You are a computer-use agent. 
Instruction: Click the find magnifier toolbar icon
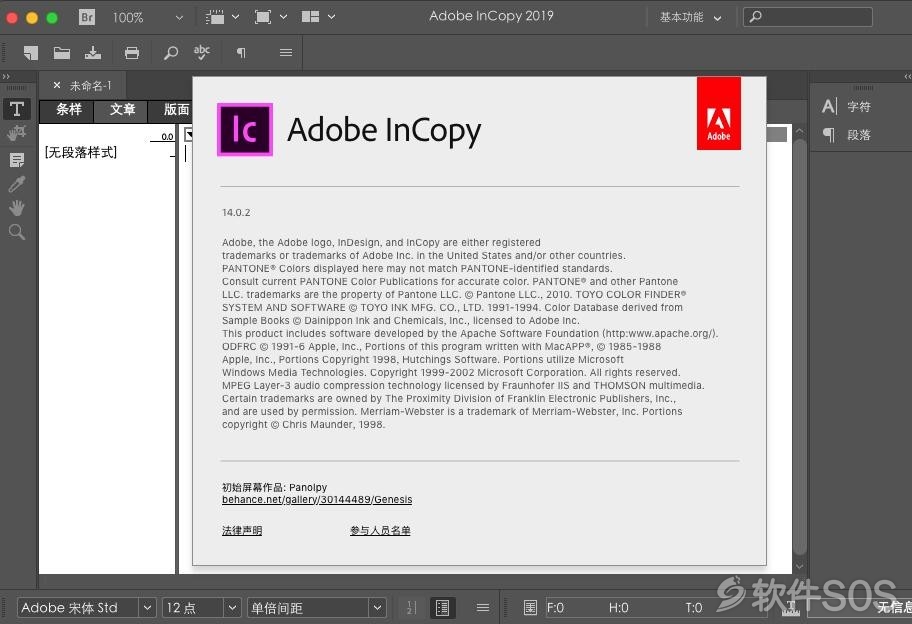coord(170,53)
